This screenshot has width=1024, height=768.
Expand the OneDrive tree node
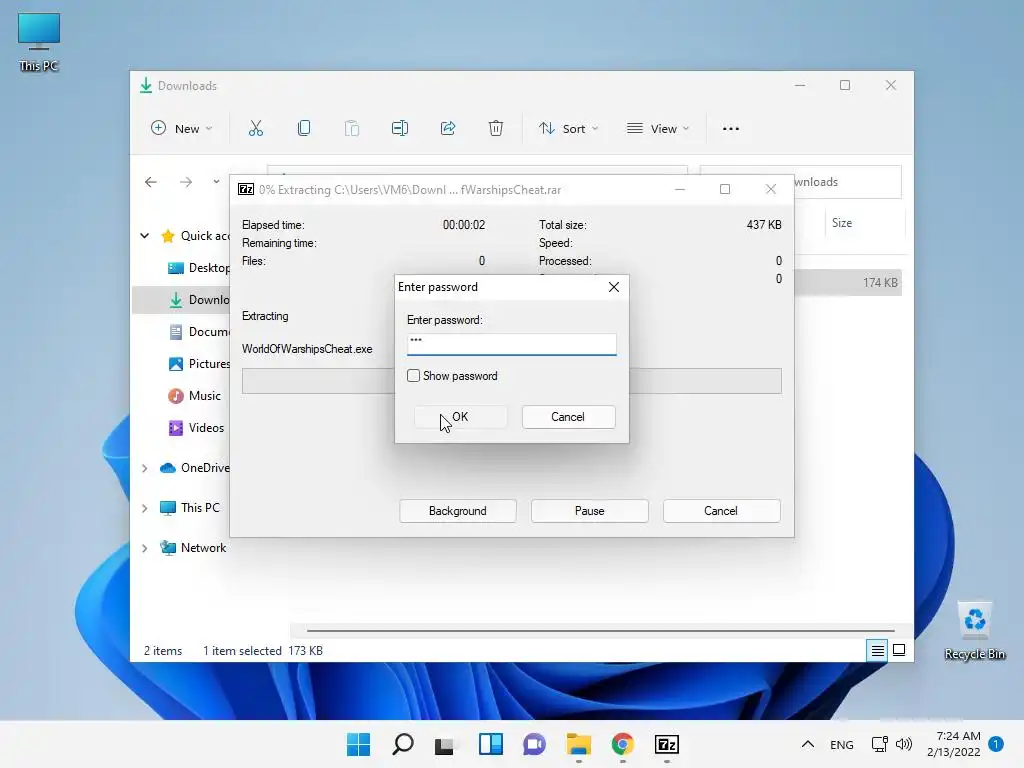[144, 468]
